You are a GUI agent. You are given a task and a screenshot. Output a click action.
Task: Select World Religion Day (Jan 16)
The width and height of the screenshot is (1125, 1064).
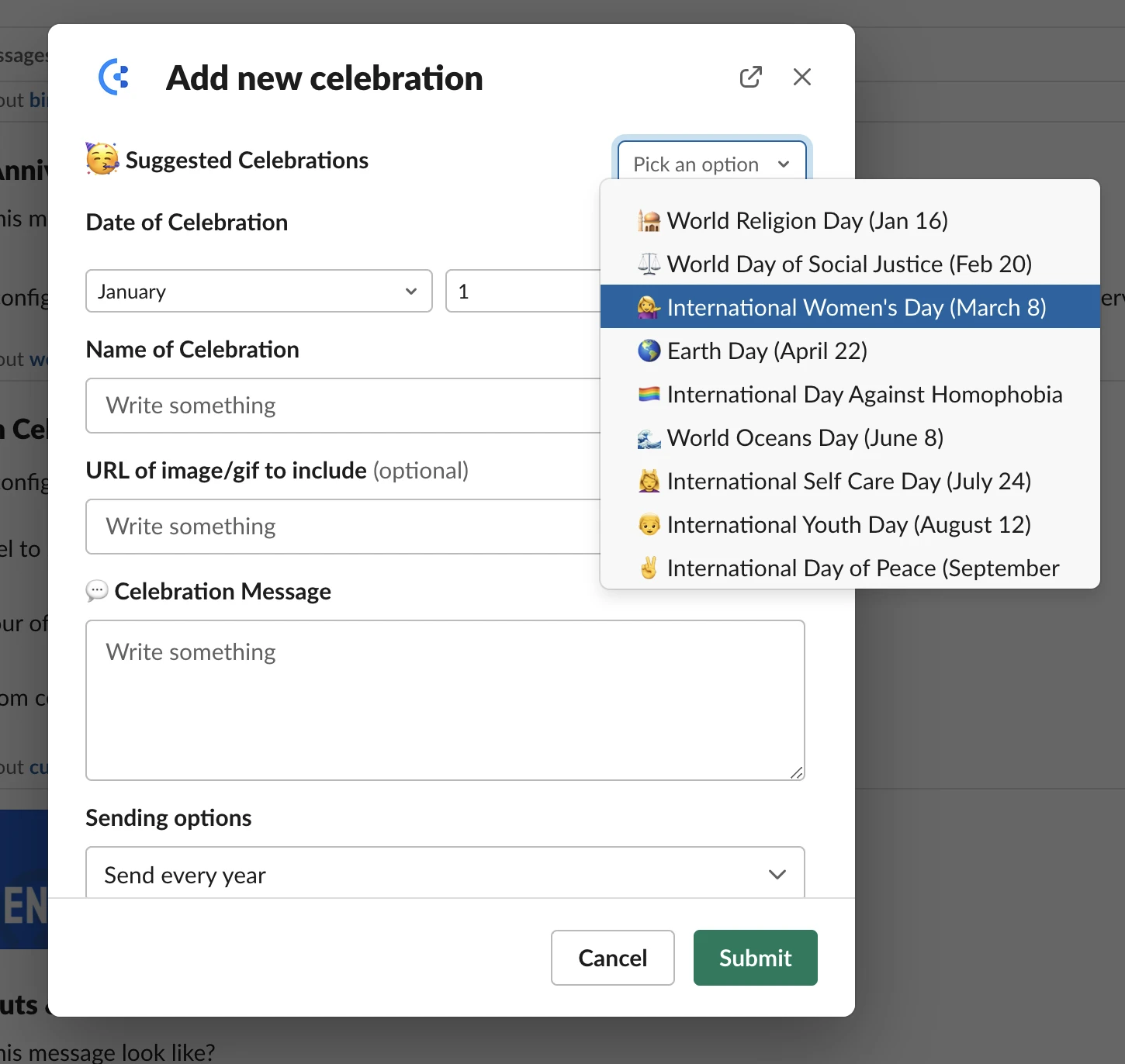click(850, 220)
